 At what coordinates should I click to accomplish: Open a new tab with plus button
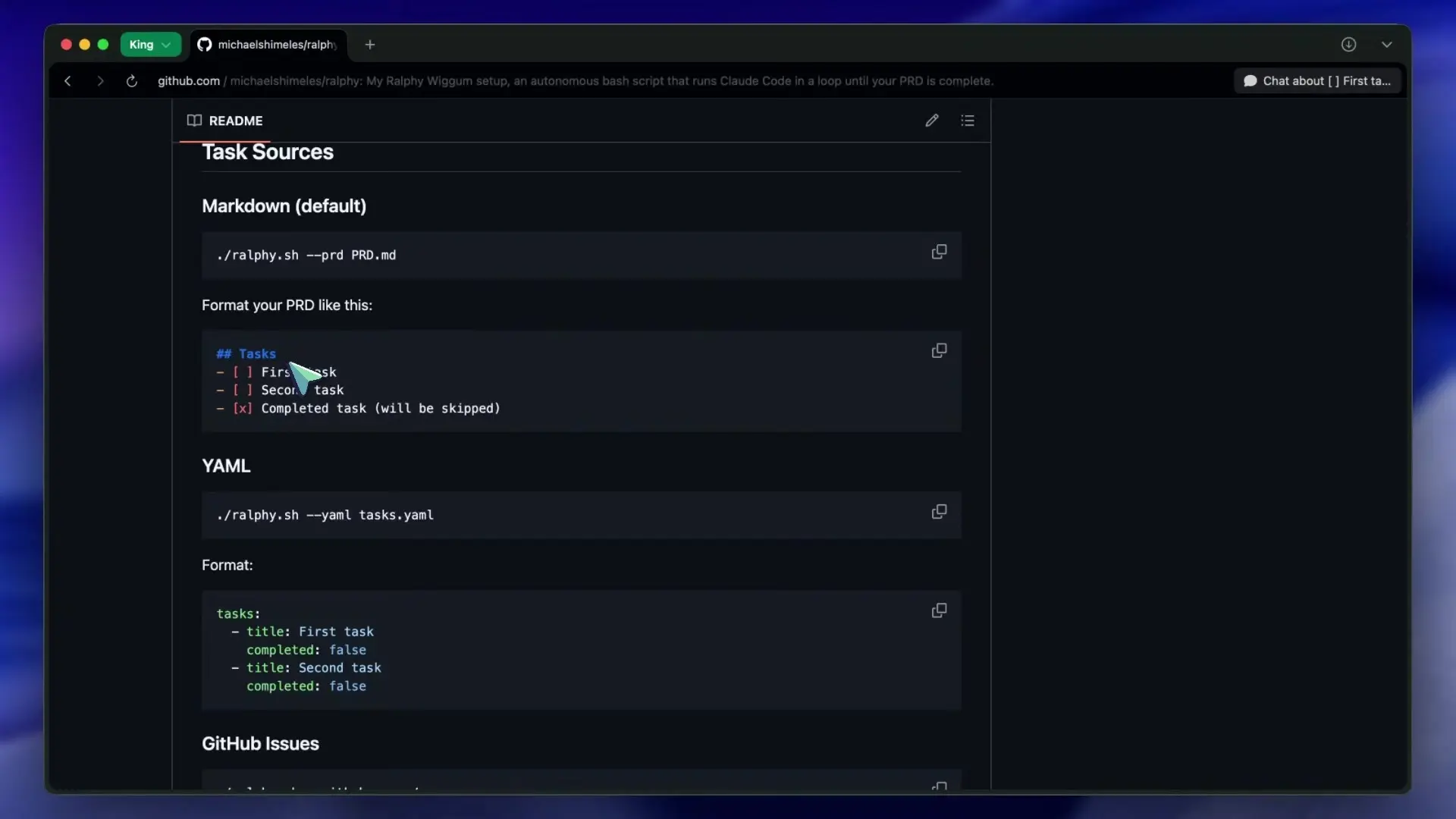[370, 45]
